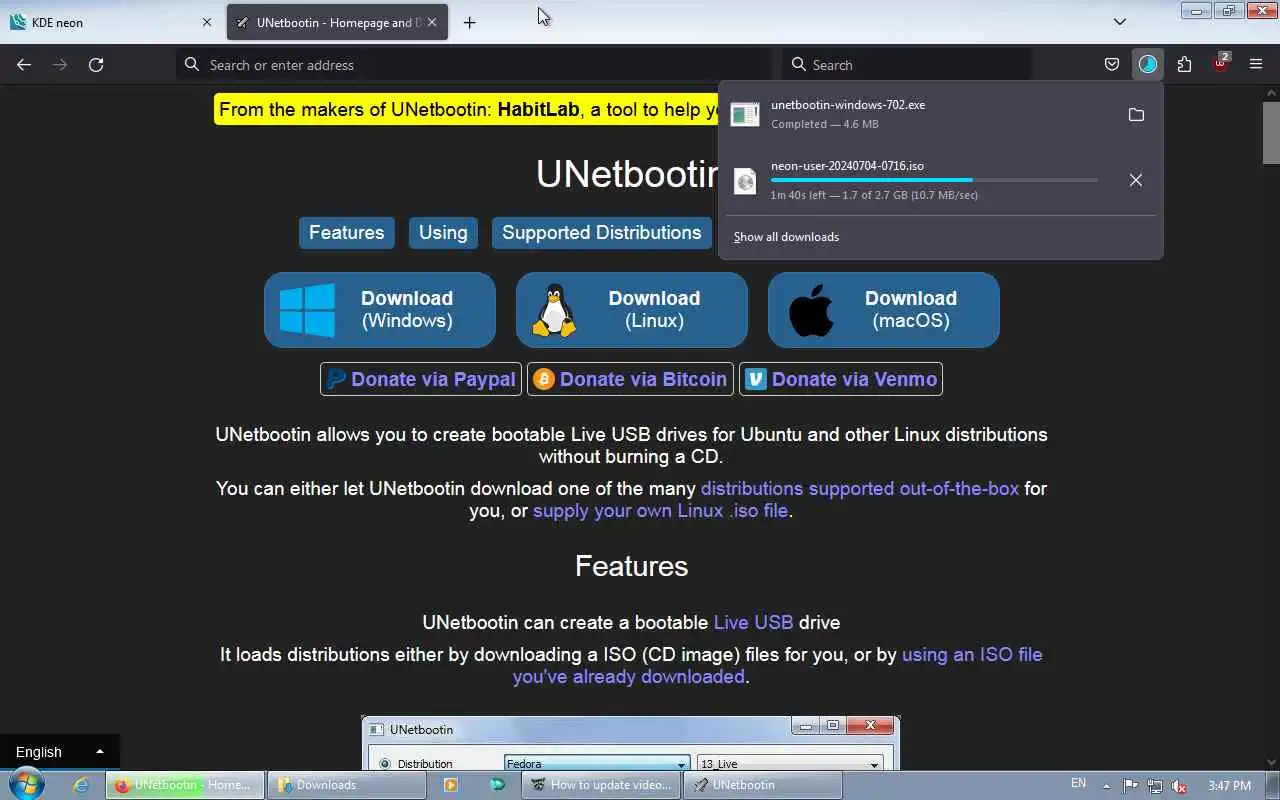The width and height of the screenshot is (1280, 800).
Task: Follow 'supply your own Linux .iso file' link
Action: [660, 510]
